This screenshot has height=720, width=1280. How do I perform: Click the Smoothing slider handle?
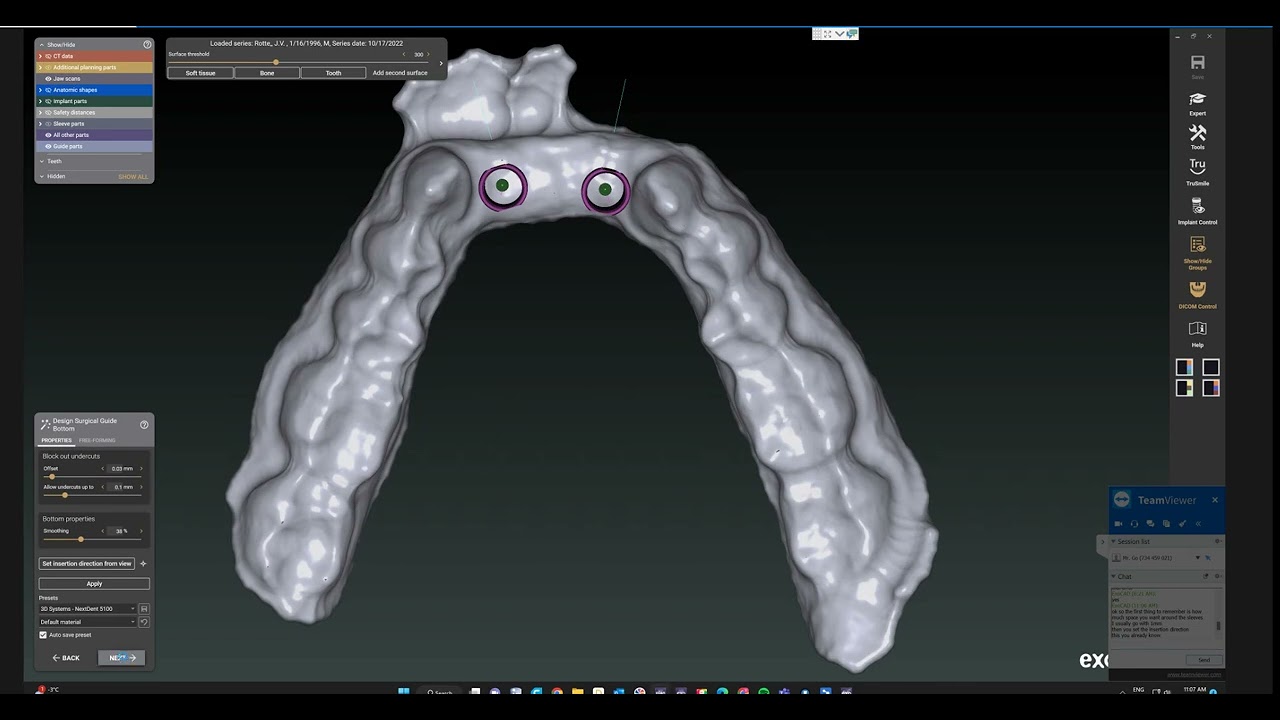81,540
